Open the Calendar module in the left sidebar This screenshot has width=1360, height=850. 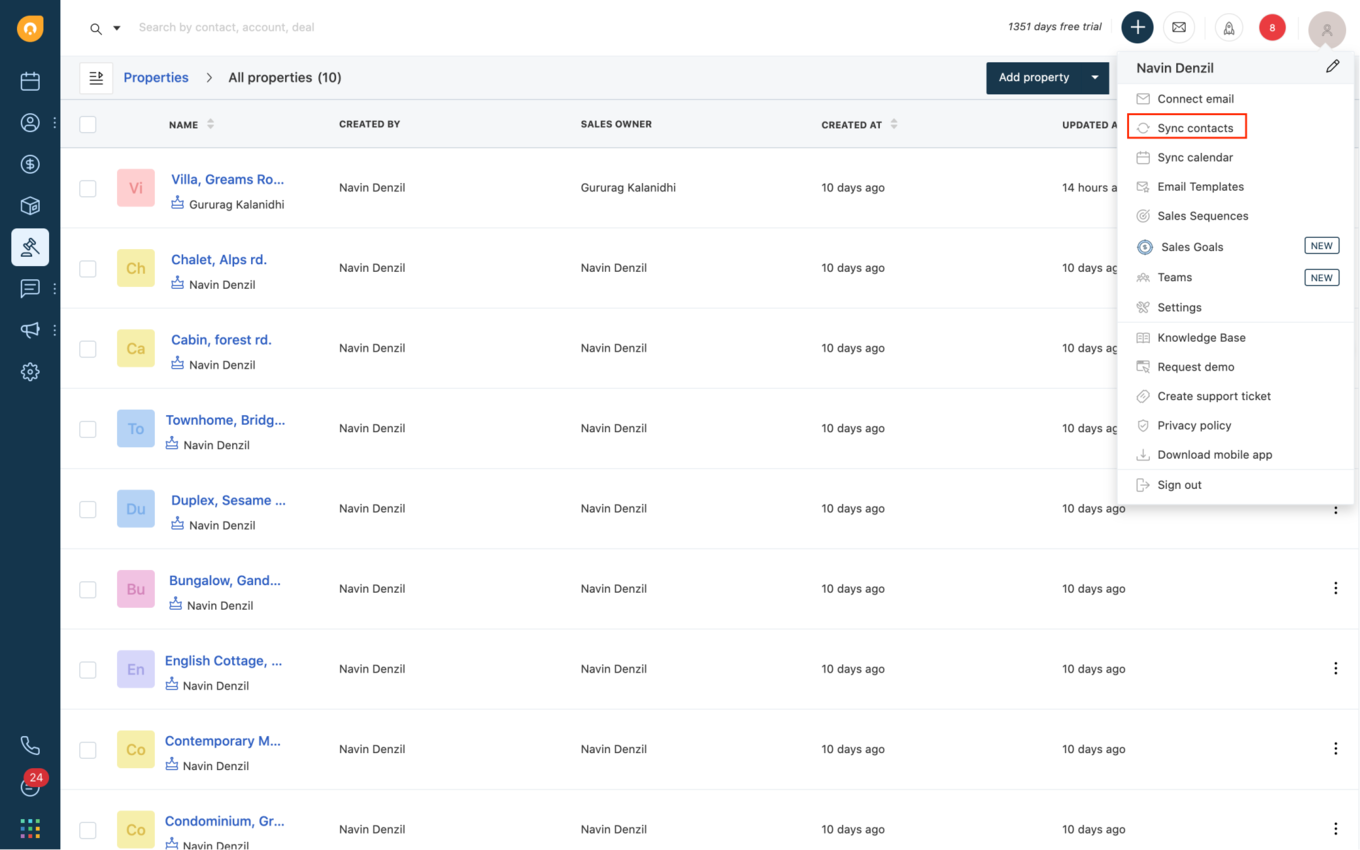point(30,79)
